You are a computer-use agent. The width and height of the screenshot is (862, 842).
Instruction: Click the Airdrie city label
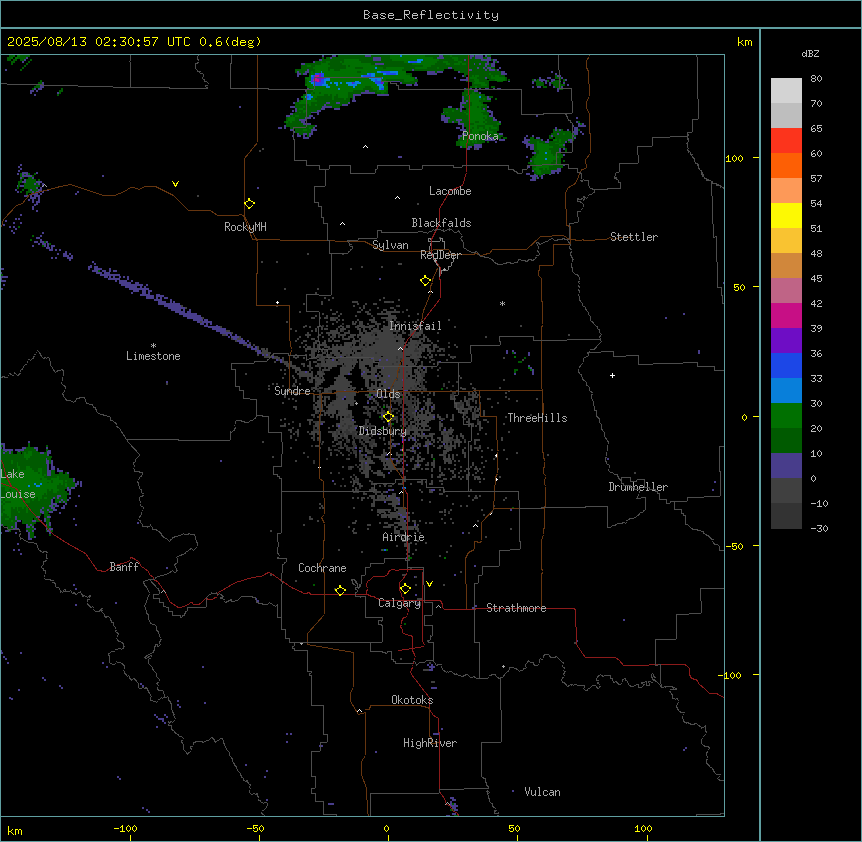[x=404, y=537]
